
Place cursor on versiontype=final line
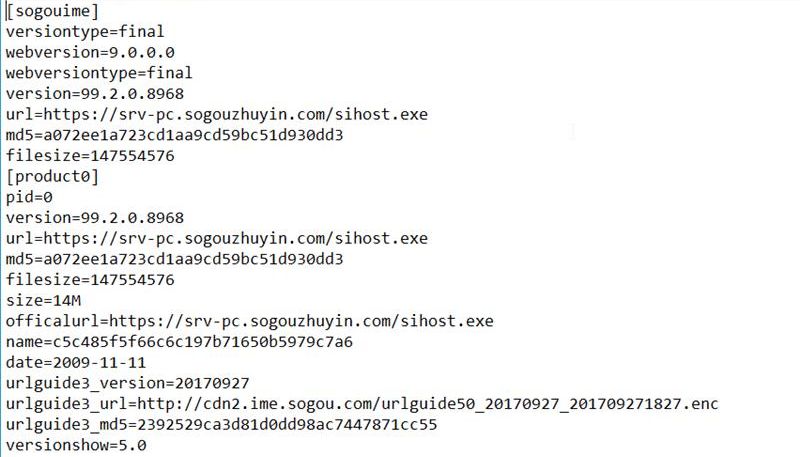84,31
